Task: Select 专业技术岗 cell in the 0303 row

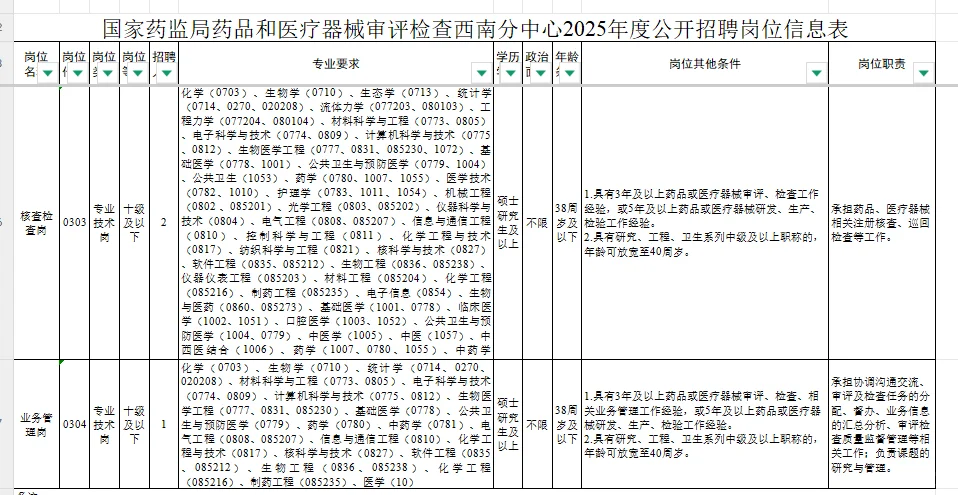Action: [x=104, y=223]
